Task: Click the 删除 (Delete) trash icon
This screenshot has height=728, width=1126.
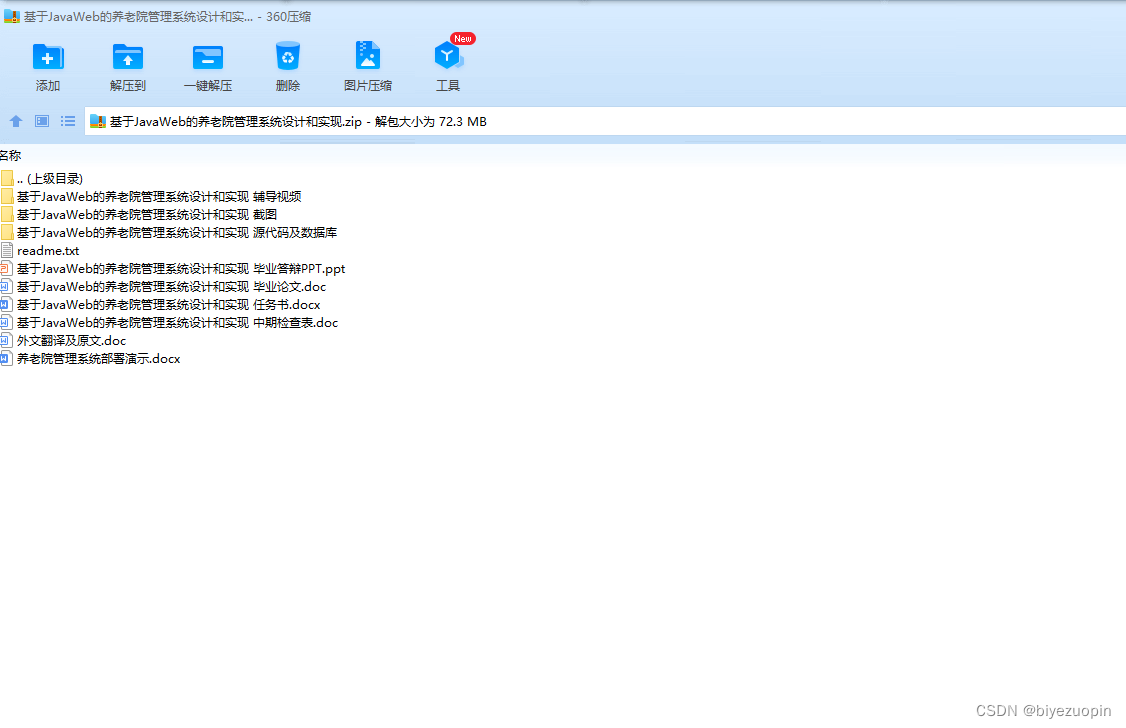Action: [288, 56]
